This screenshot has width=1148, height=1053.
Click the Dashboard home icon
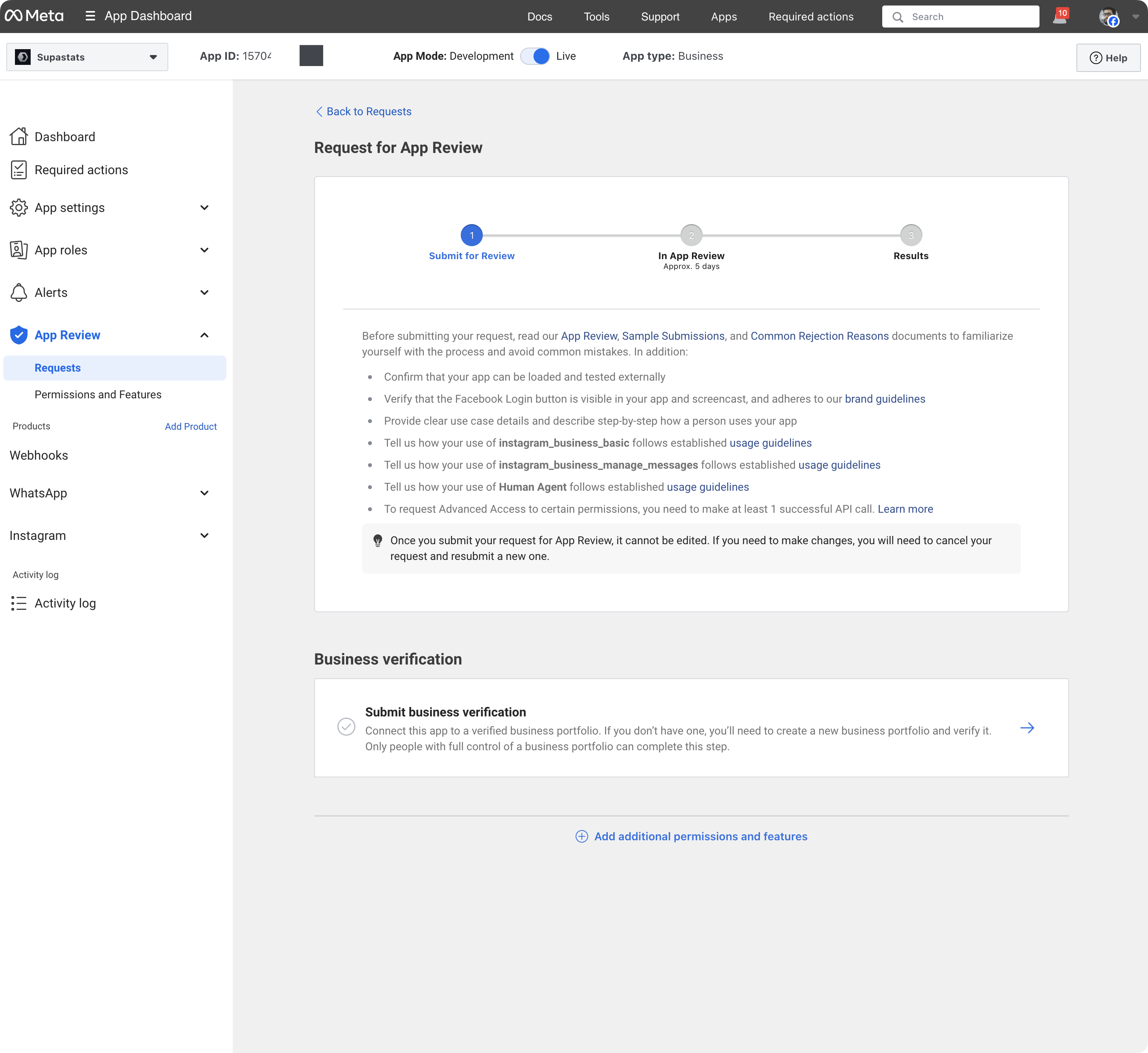point(18,137)
